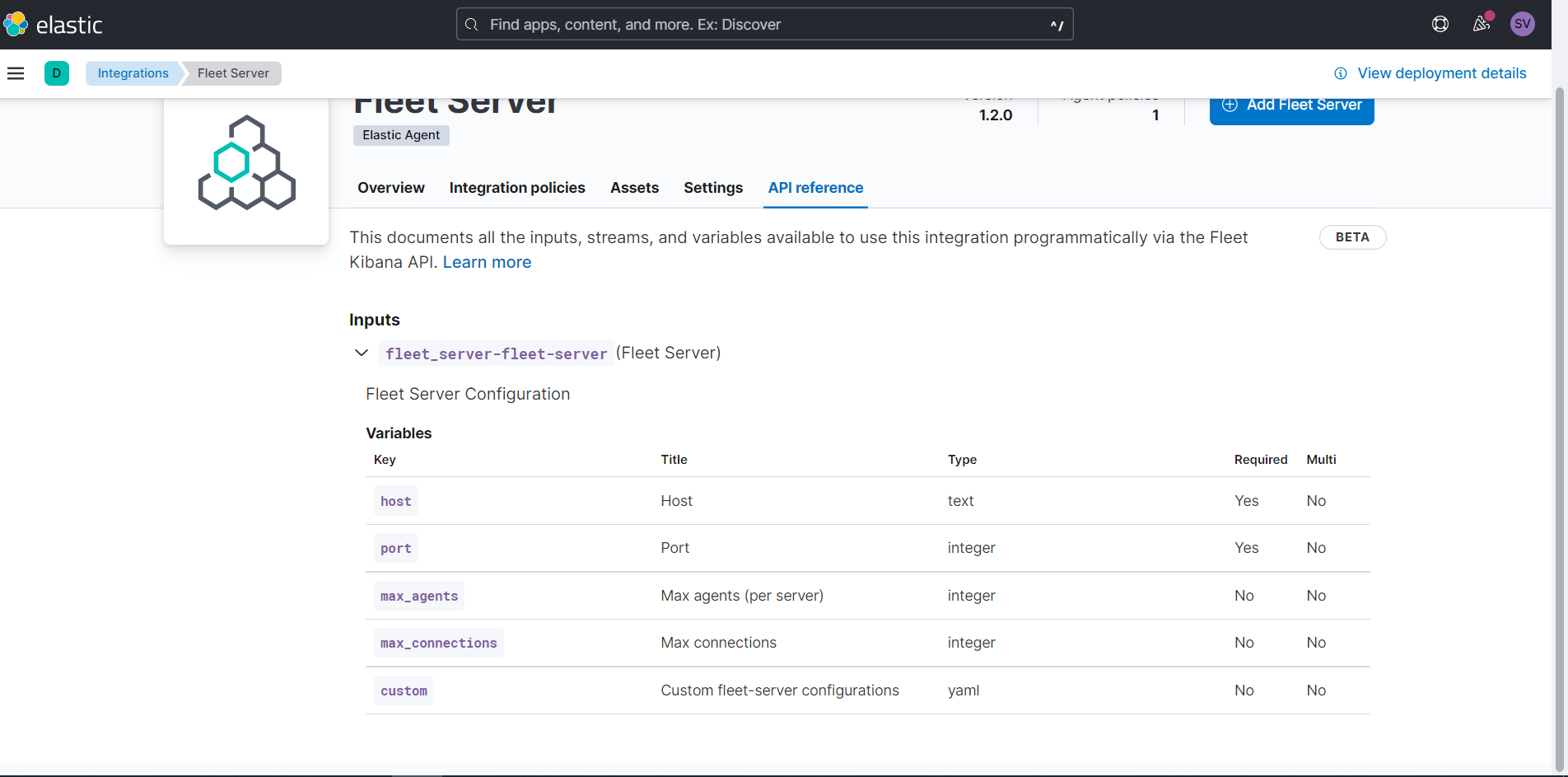The image size is (1568, 777).
Task: Click View deployment details
Action: tap(1441, 73)
